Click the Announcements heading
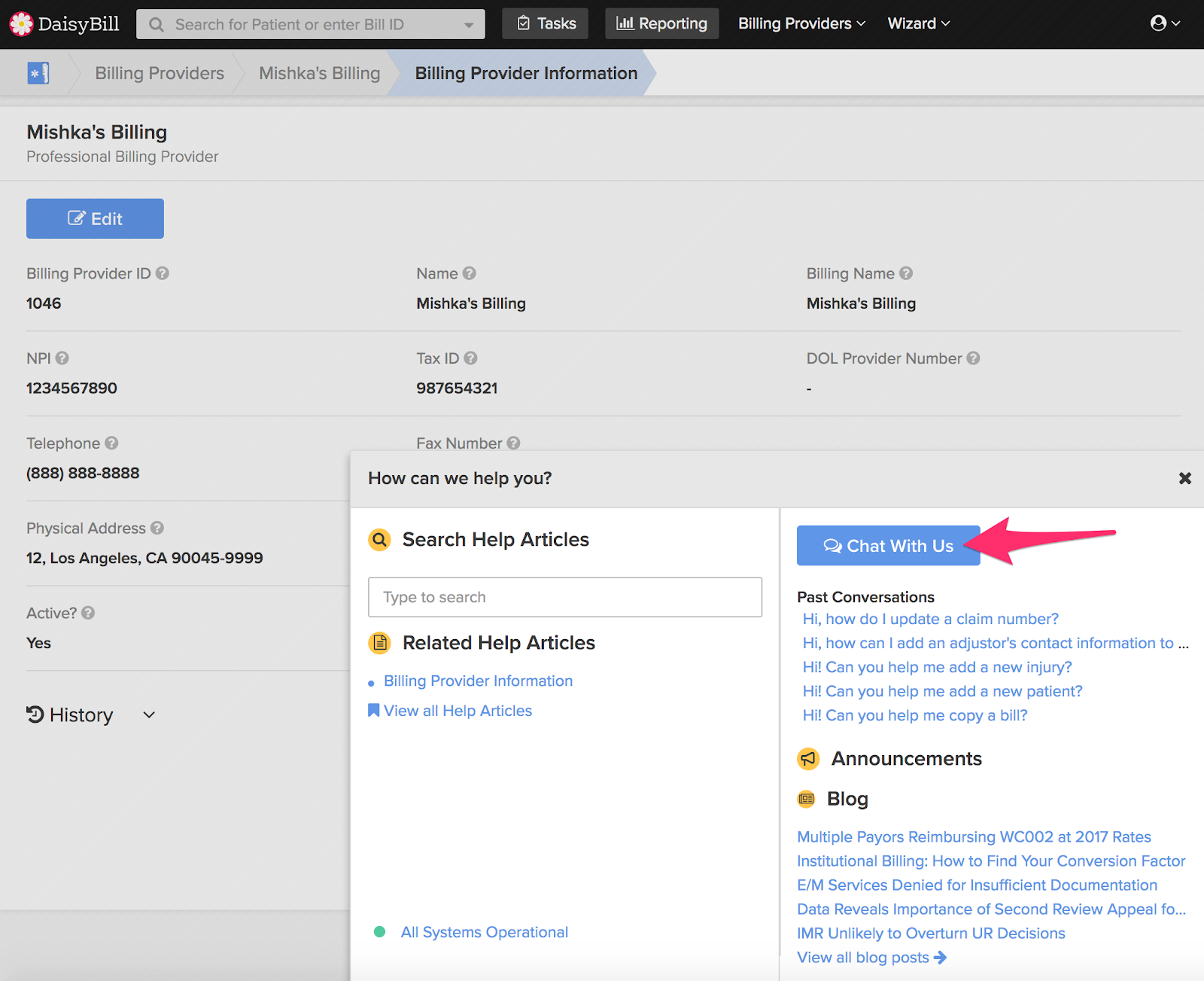1204x981 pixels. coord(907,758)
